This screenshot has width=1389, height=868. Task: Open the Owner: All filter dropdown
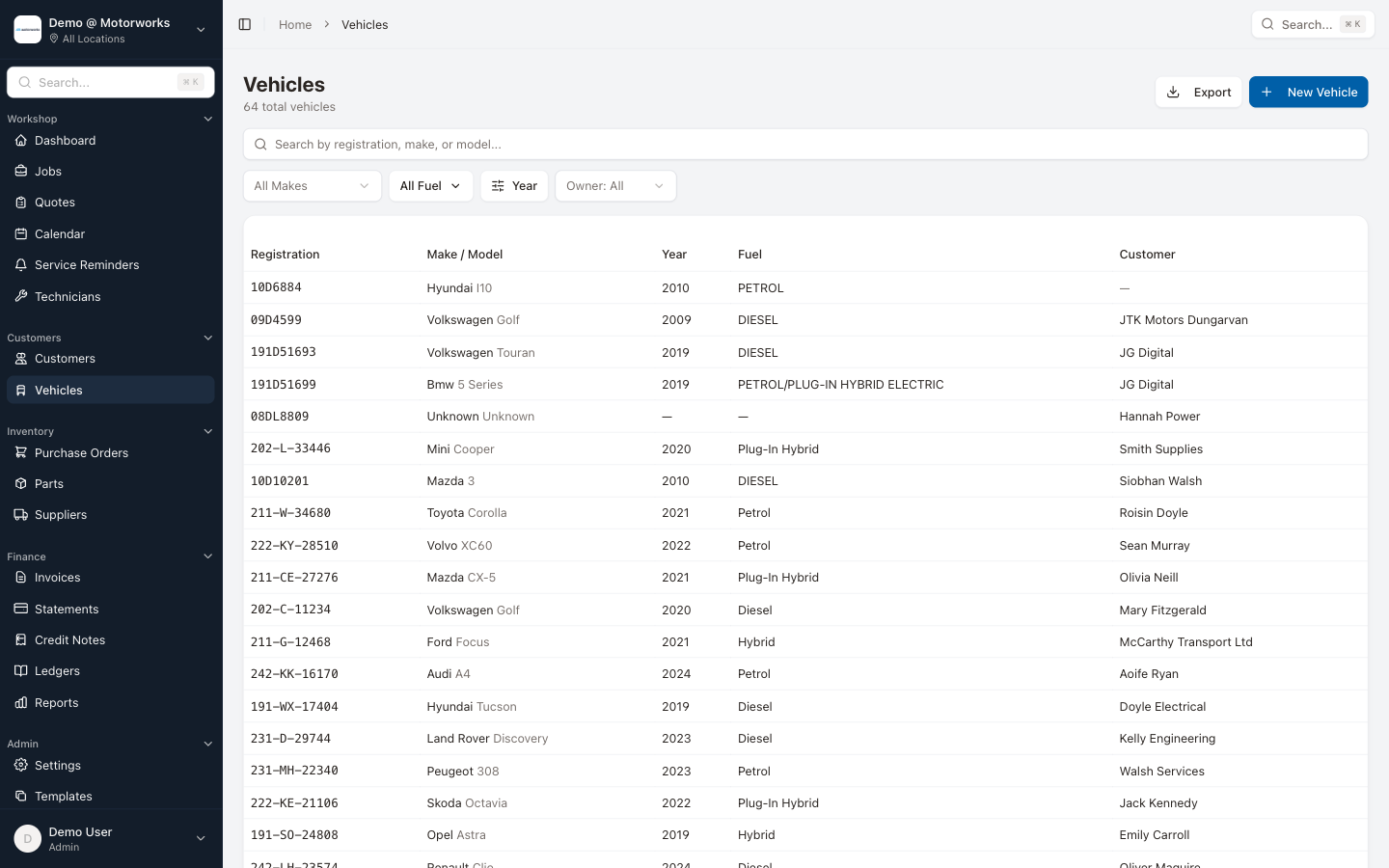click(615, 185)
